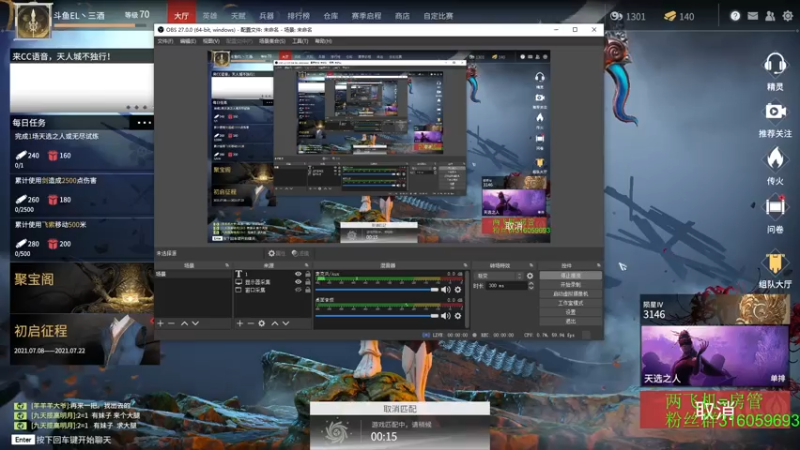Open transition properties gear in OBS

click(x=530, y=276)
